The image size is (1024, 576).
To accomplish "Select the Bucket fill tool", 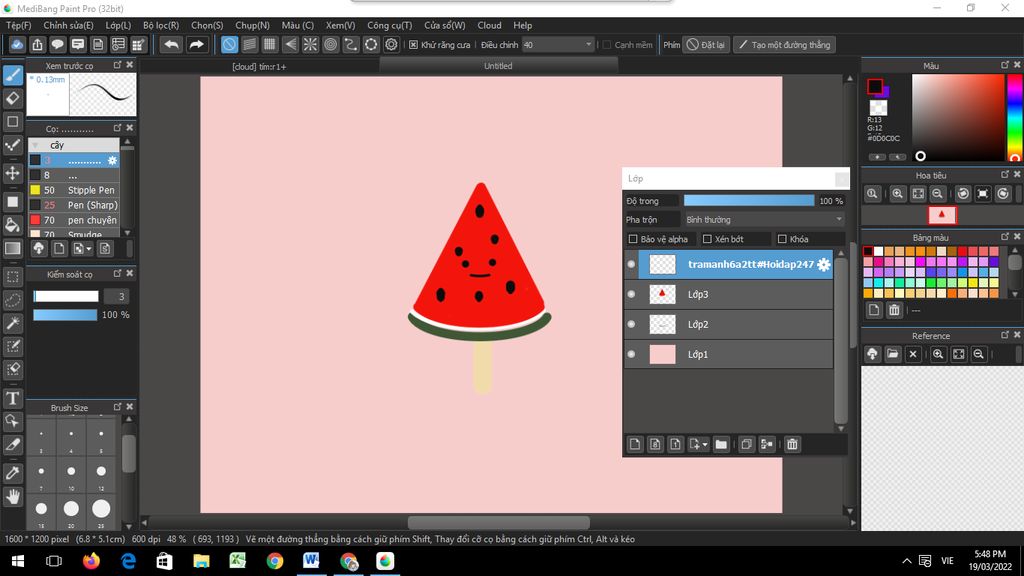I will pos(13,224).
